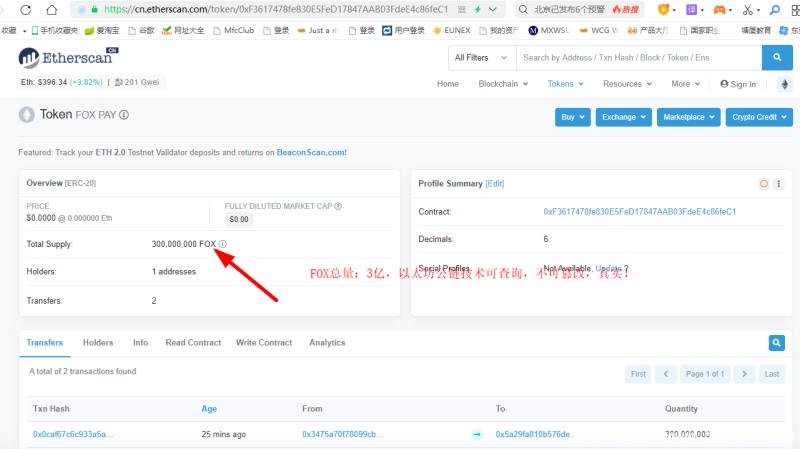Open To address 0x5a29fa810b576de
Image resolution: width=800 pixels, height=449 pixels.
535,434
